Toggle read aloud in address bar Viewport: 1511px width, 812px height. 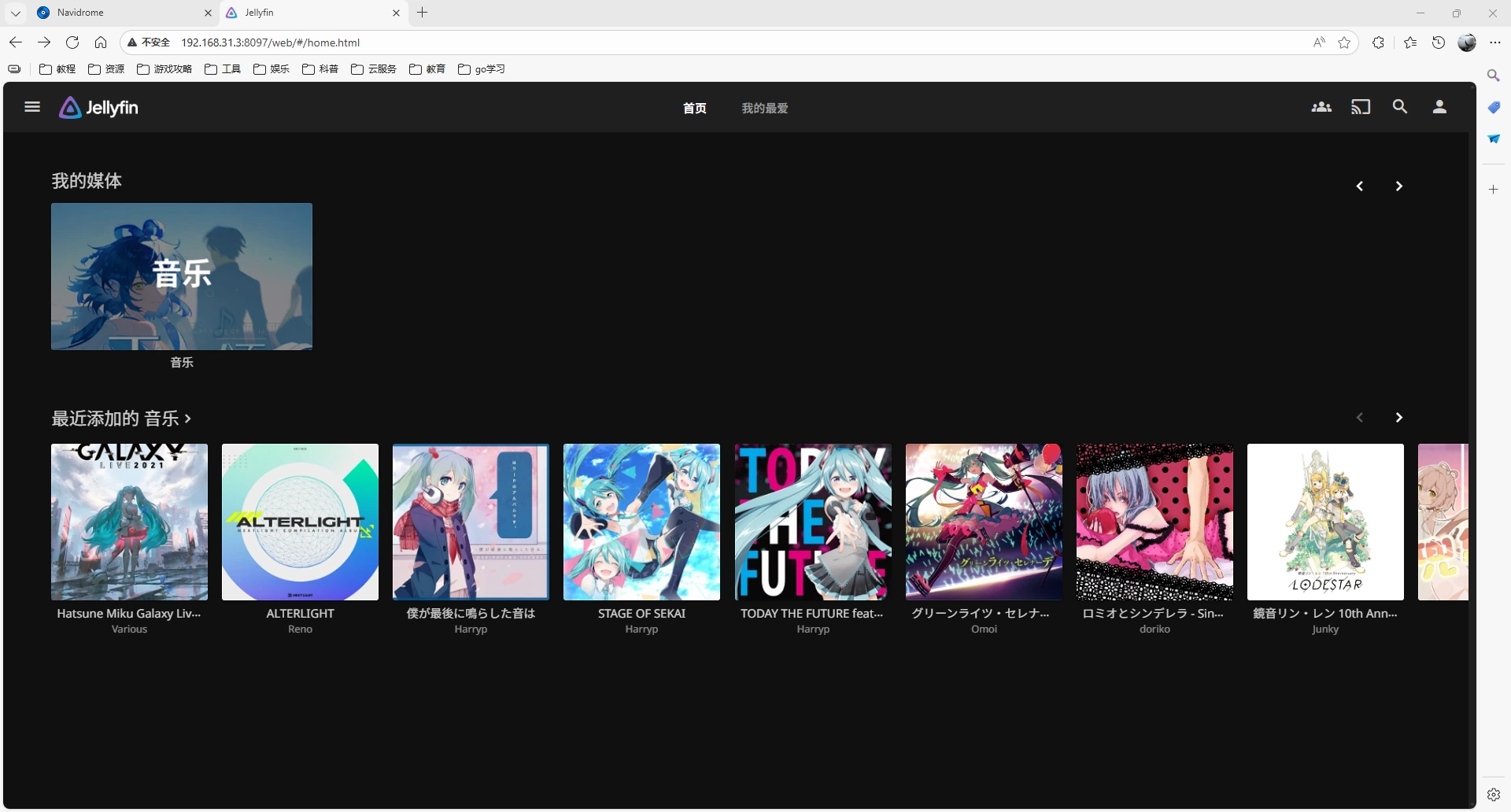[1318, 42]
